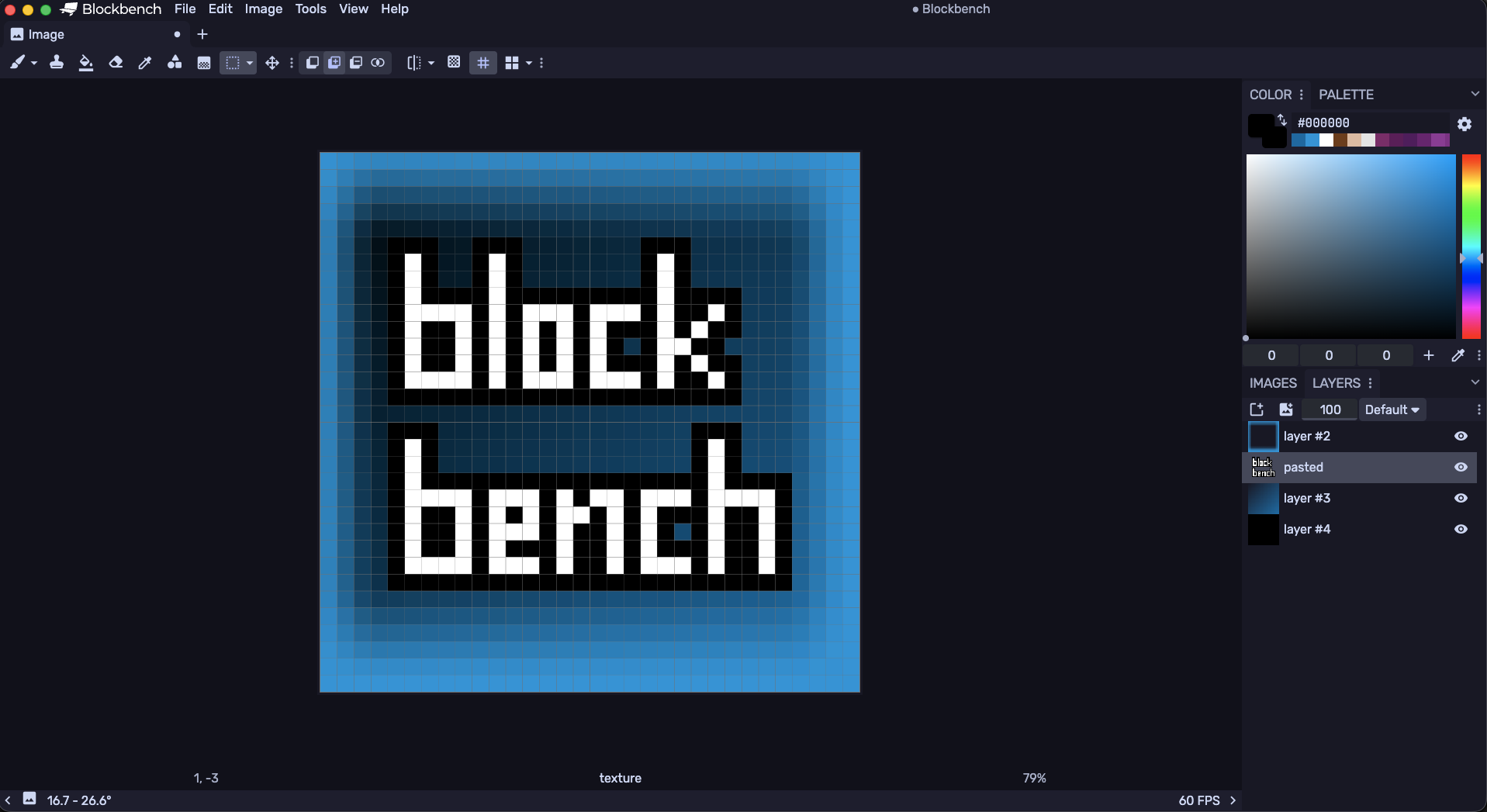The image size is (1487, 812).
Task: Select the Color Picker eyedropper tool
Action: click(x=145, y=63)
